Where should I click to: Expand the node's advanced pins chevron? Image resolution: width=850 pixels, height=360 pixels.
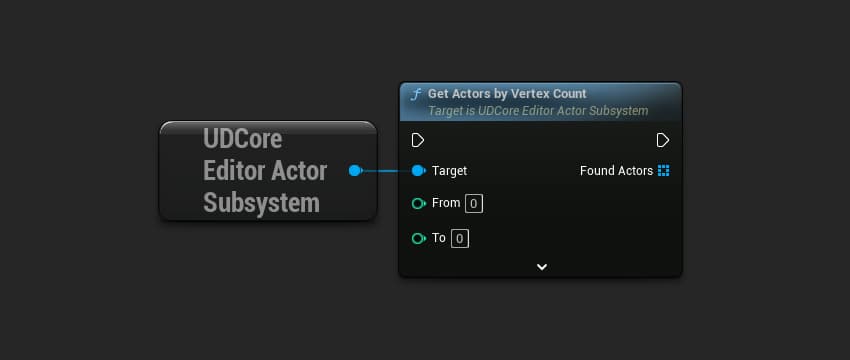coord(542,267)
